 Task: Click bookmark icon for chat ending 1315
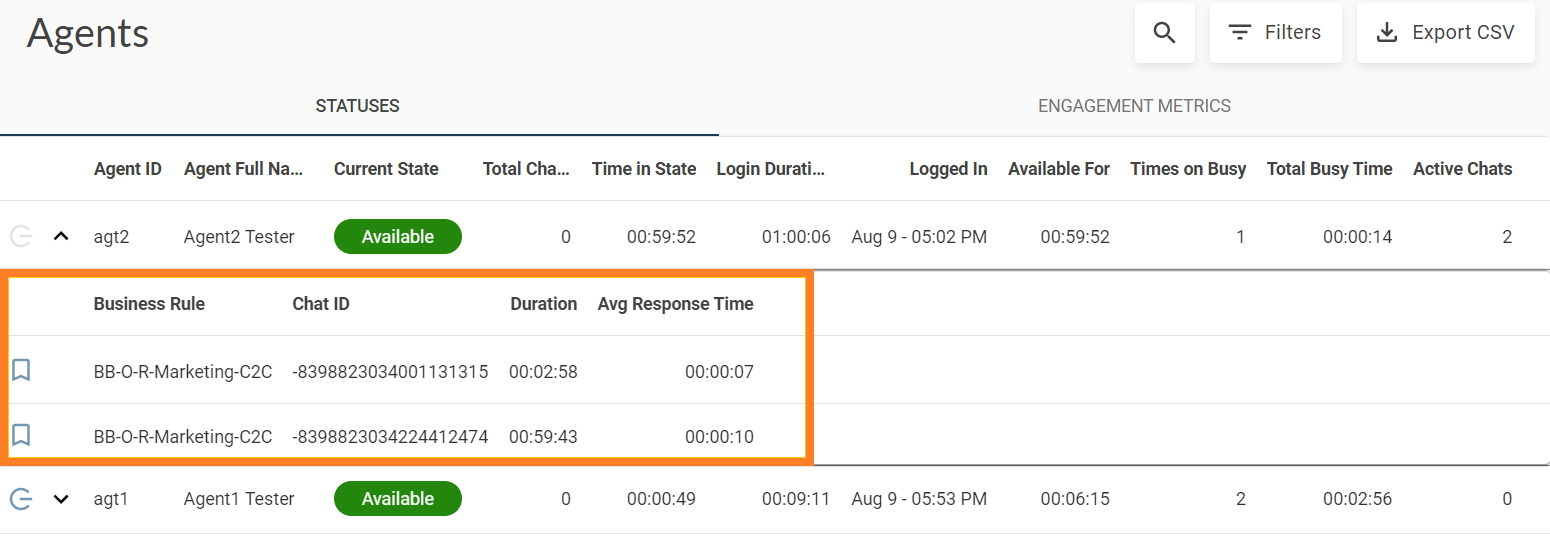coord(21,371)
